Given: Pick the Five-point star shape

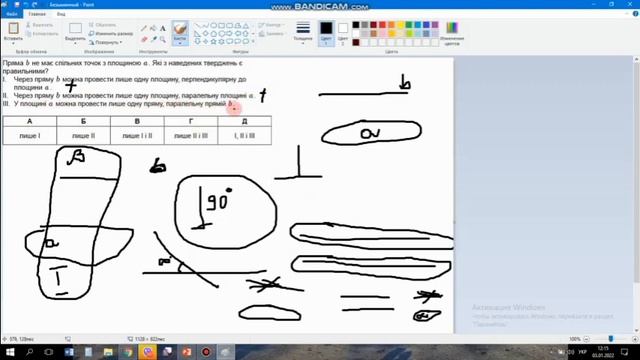Looking at the screenshot, I should pyautogui.click(x=213, y=42).
